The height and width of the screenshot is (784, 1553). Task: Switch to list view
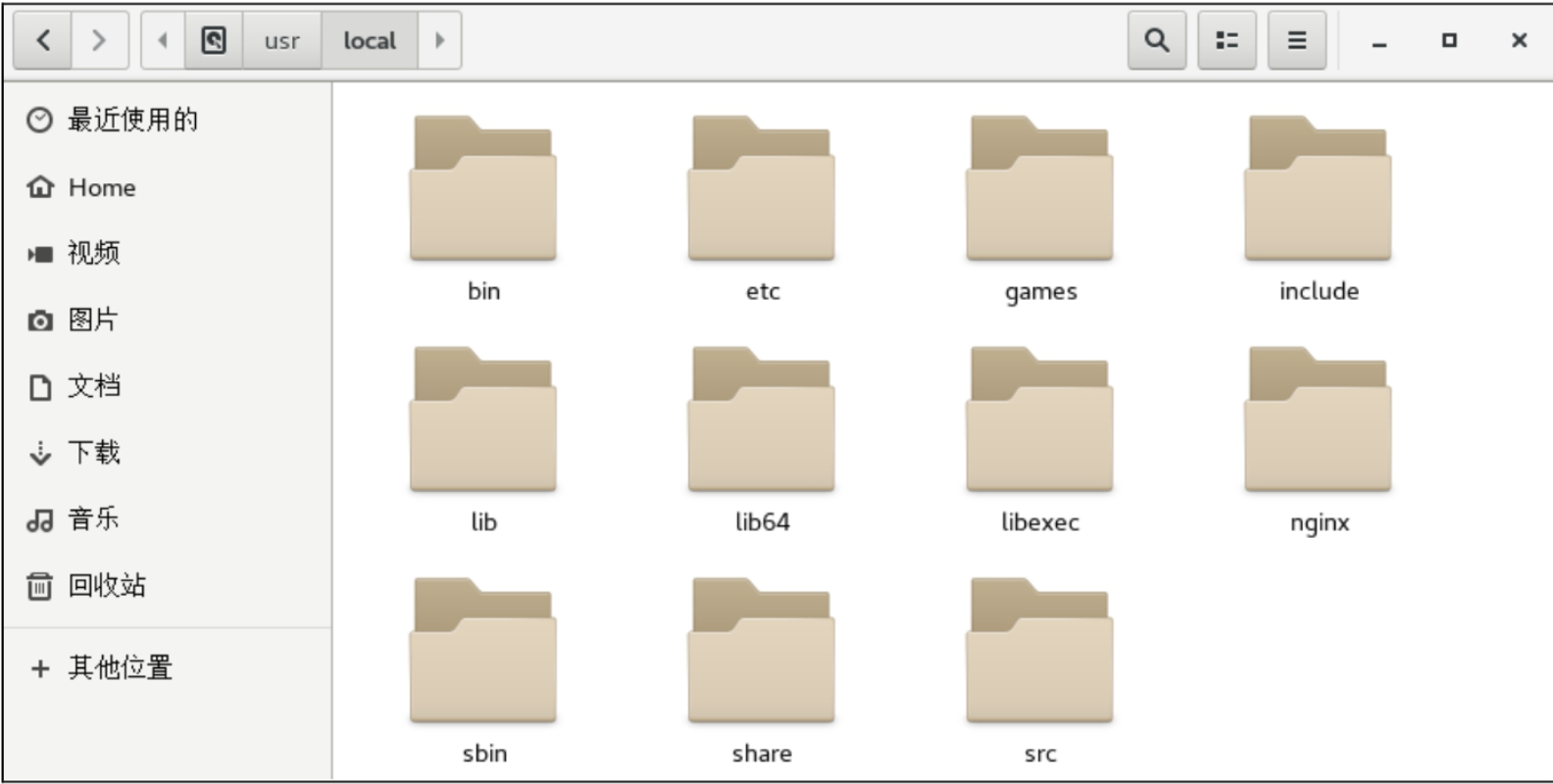pyautogui.click(x=1227, y=40)
